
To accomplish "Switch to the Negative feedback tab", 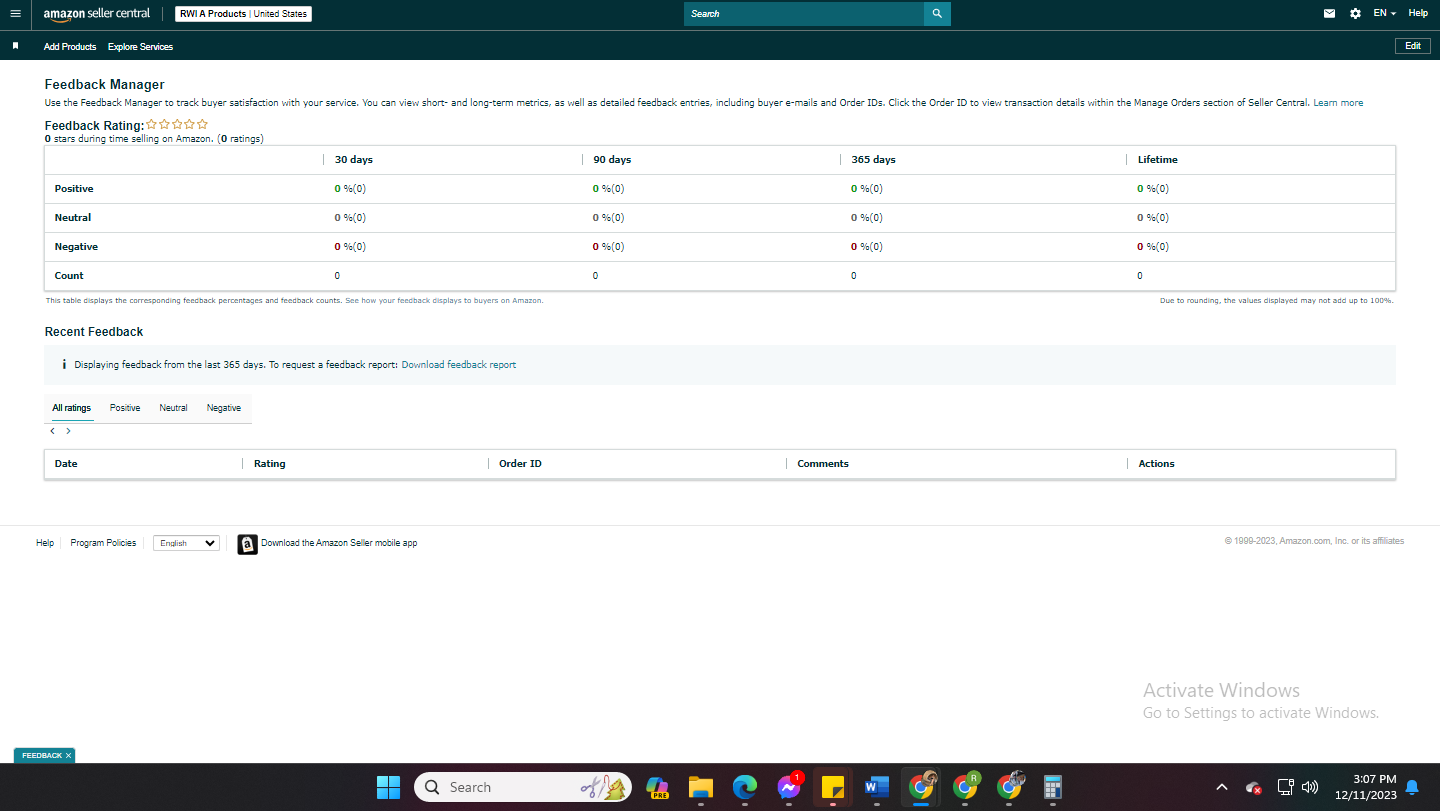I will click(224, 408).
